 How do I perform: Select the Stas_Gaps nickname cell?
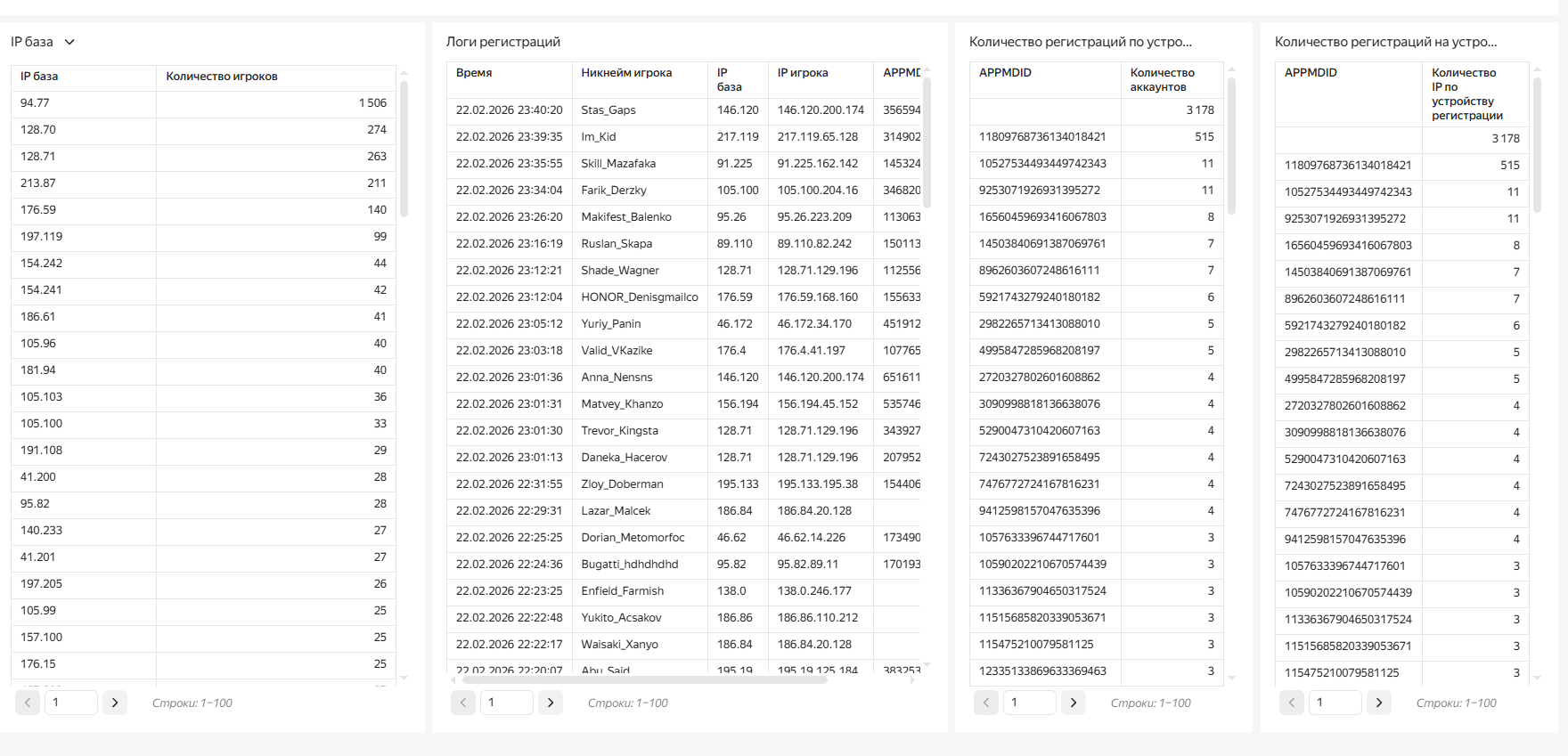pos(608,110)
